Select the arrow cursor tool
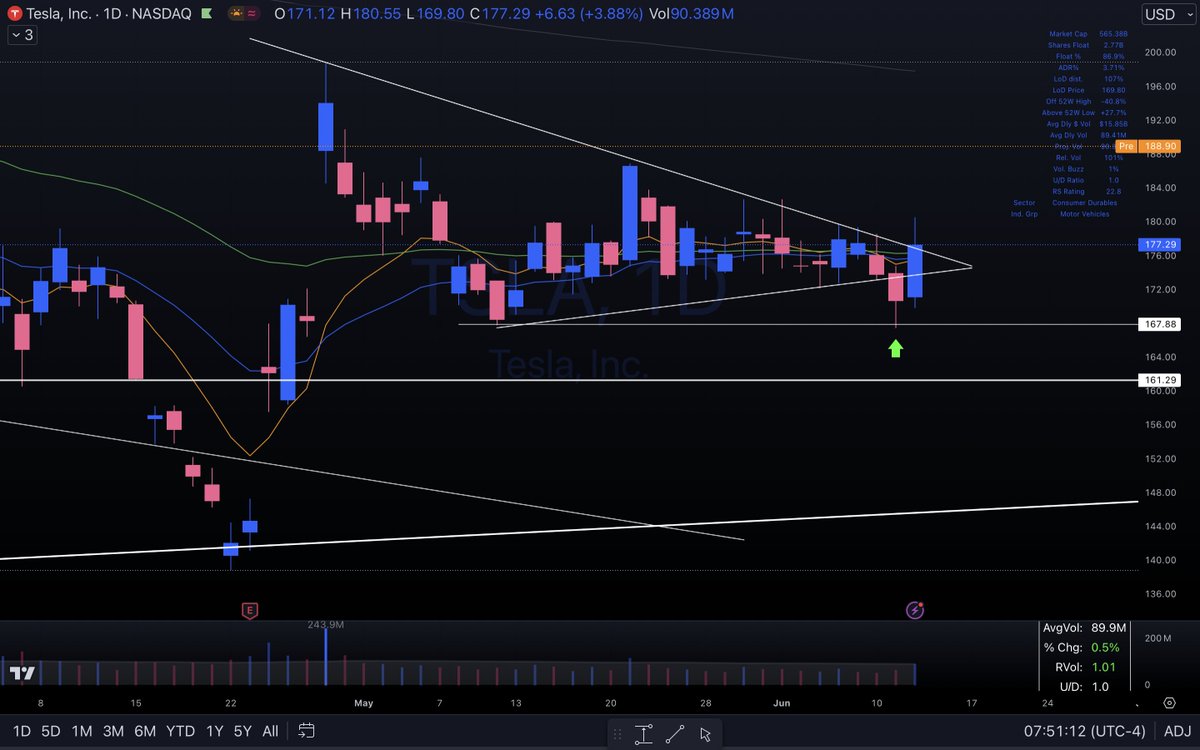 (706, 734)
